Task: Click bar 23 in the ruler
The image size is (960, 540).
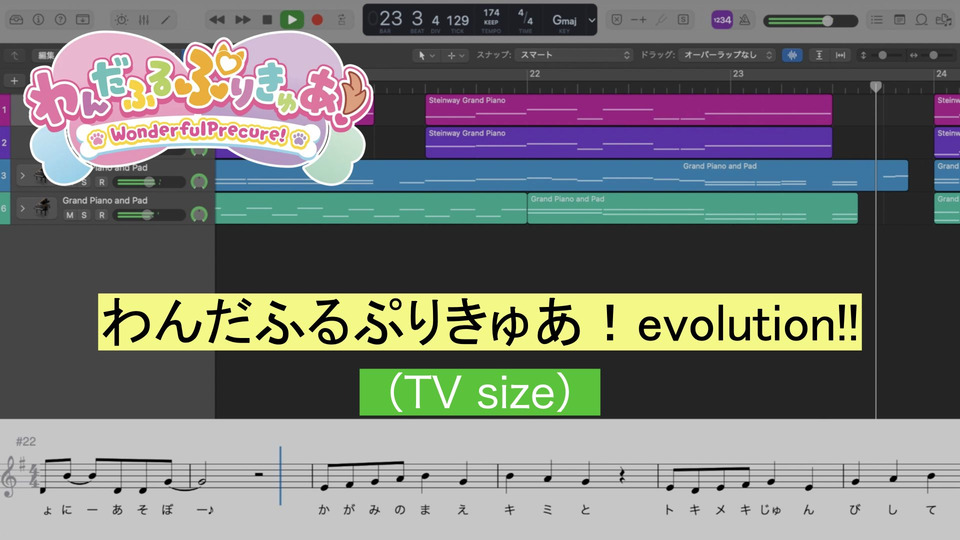Action: [738, 74]
